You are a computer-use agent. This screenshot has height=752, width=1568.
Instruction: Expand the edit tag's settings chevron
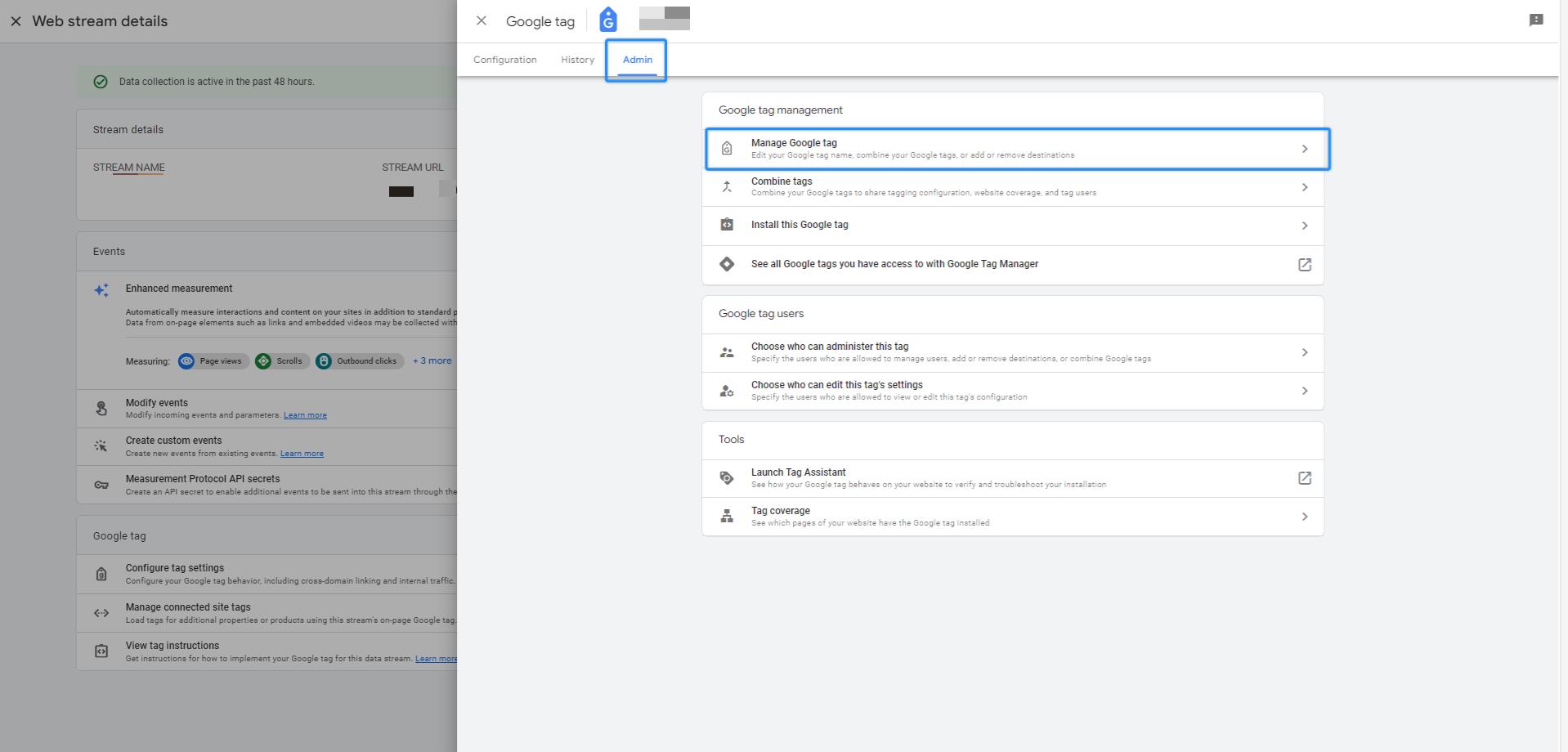pyautogui.click(x=1305, y=391)
